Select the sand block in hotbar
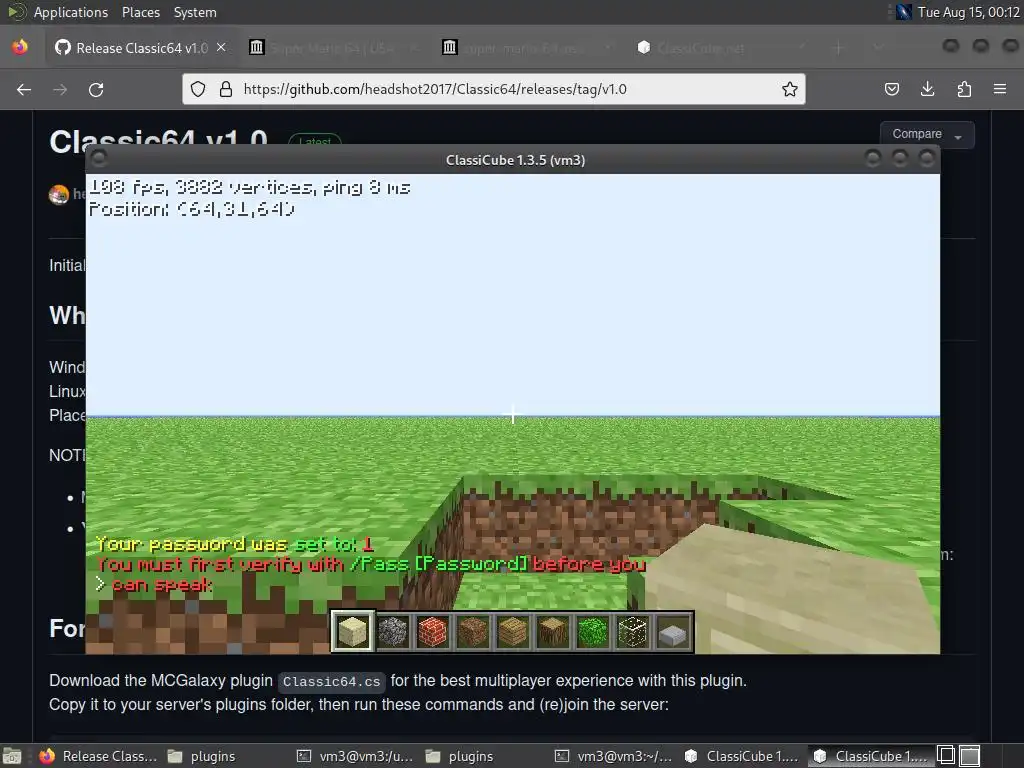 (x=353, y=632)
